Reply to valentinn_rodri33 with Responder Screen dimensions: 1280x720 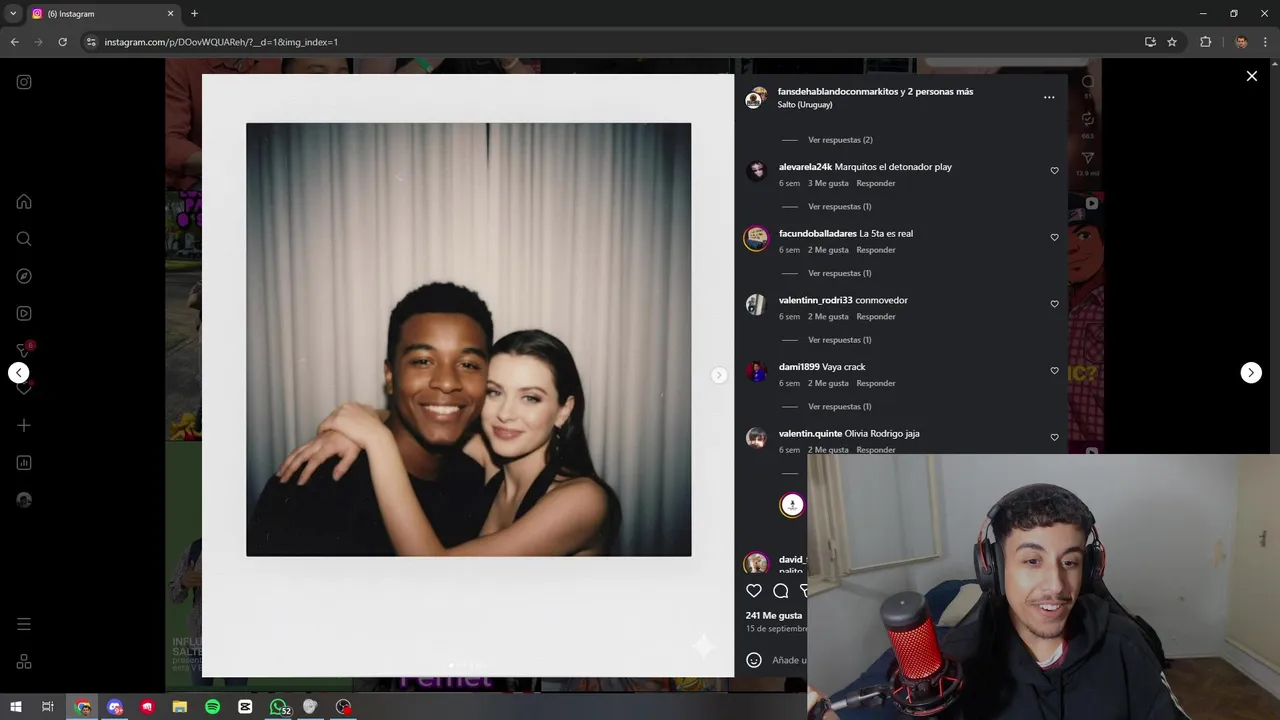[x=876, y=317]
